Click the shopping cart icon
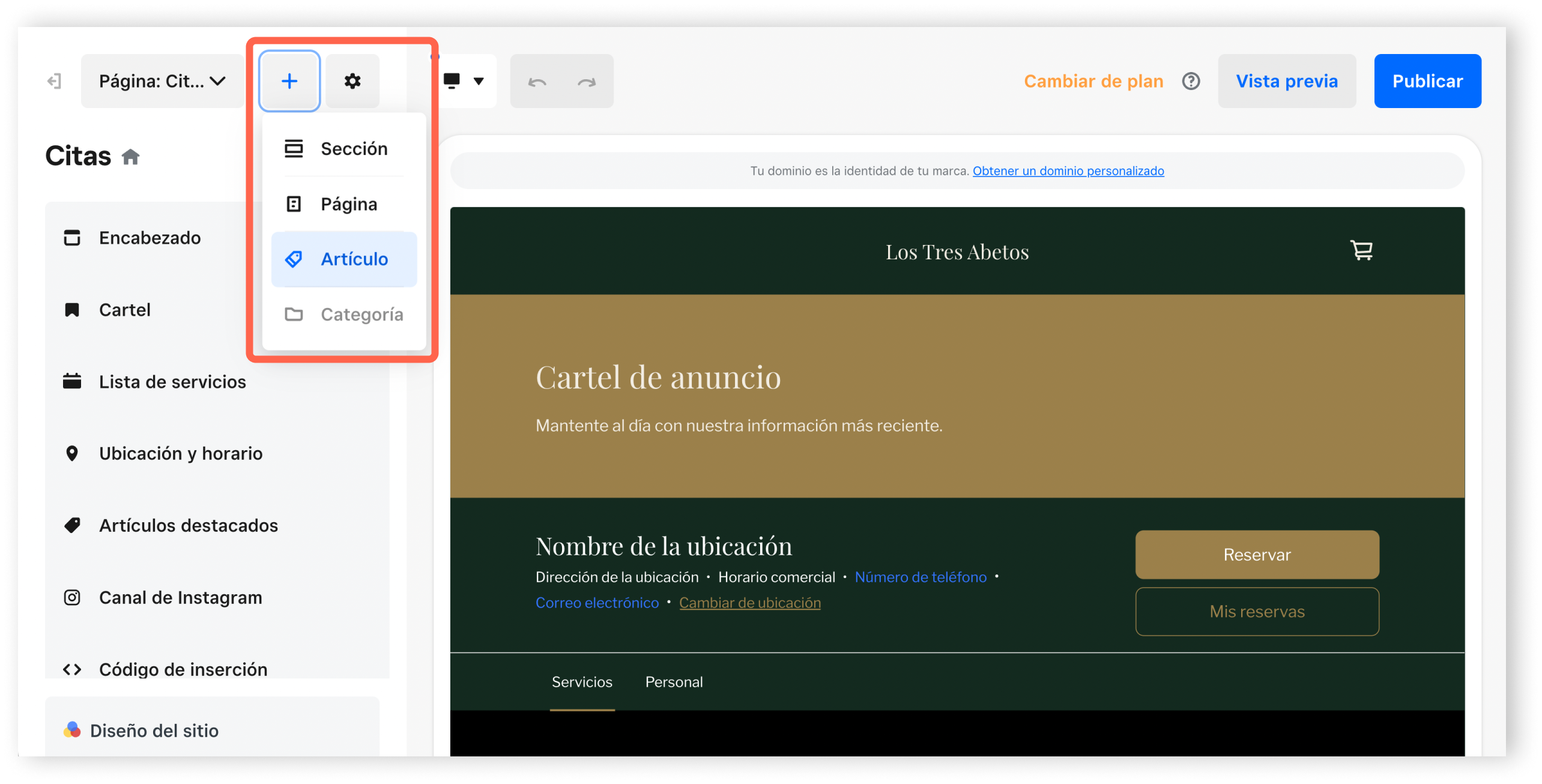The image size is (1542, 784). [1361, 250]
